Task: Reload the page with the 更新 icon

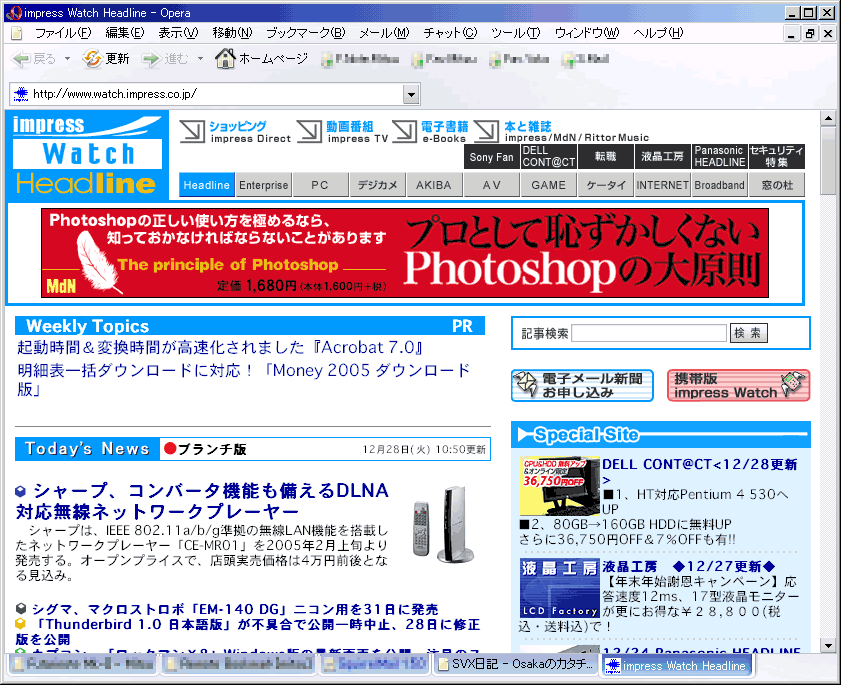Action: point(91,59)
